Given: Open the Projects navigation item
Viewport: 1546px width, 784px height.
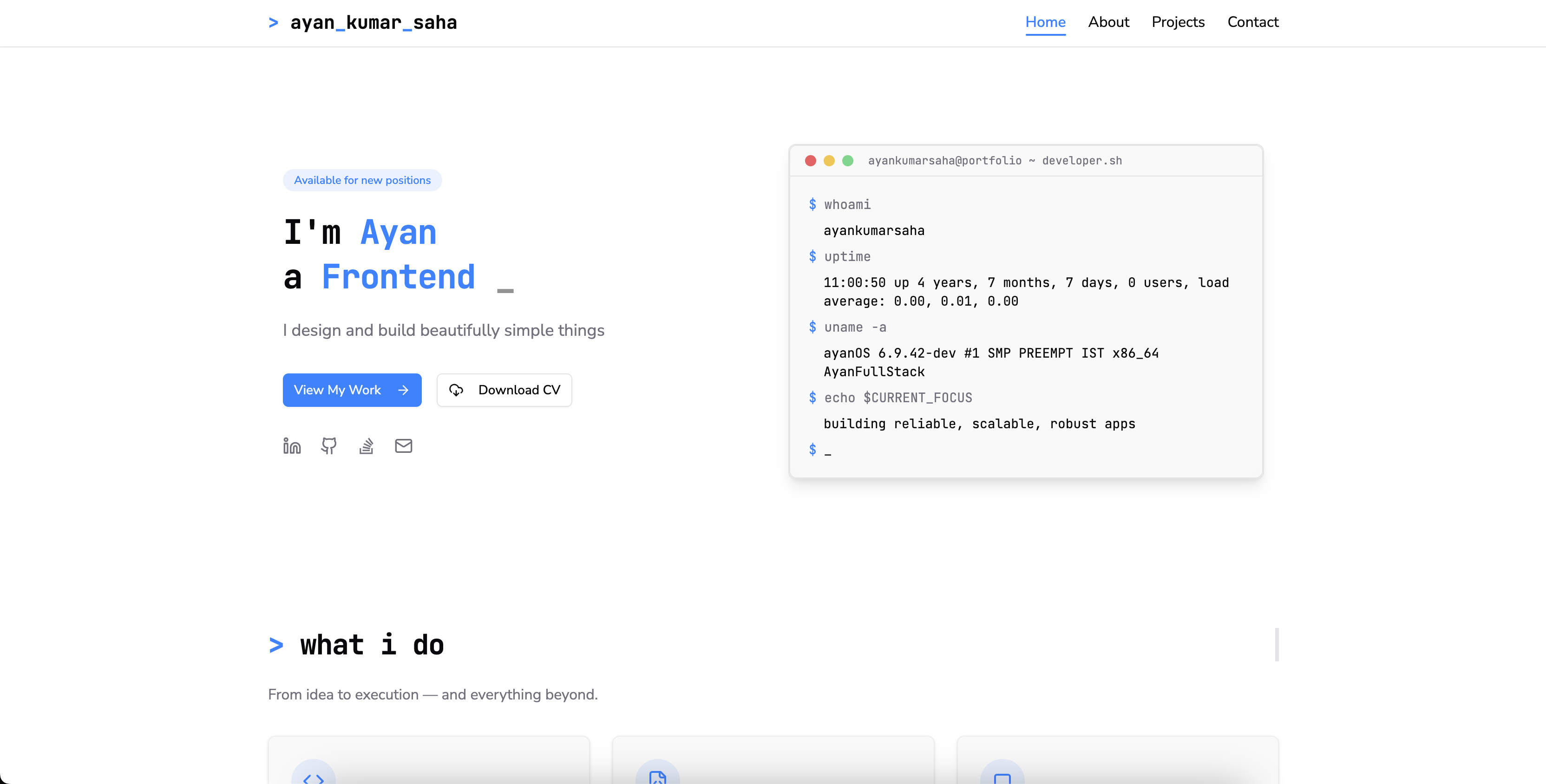Looking at the screenshot, I should [1178, 22].
